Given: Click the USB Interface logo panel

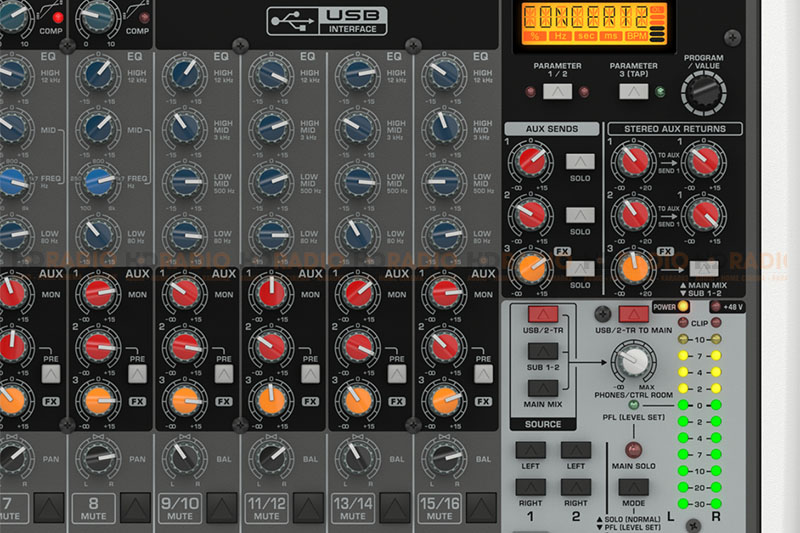Looking at the screenshot, I should point(327,20).
